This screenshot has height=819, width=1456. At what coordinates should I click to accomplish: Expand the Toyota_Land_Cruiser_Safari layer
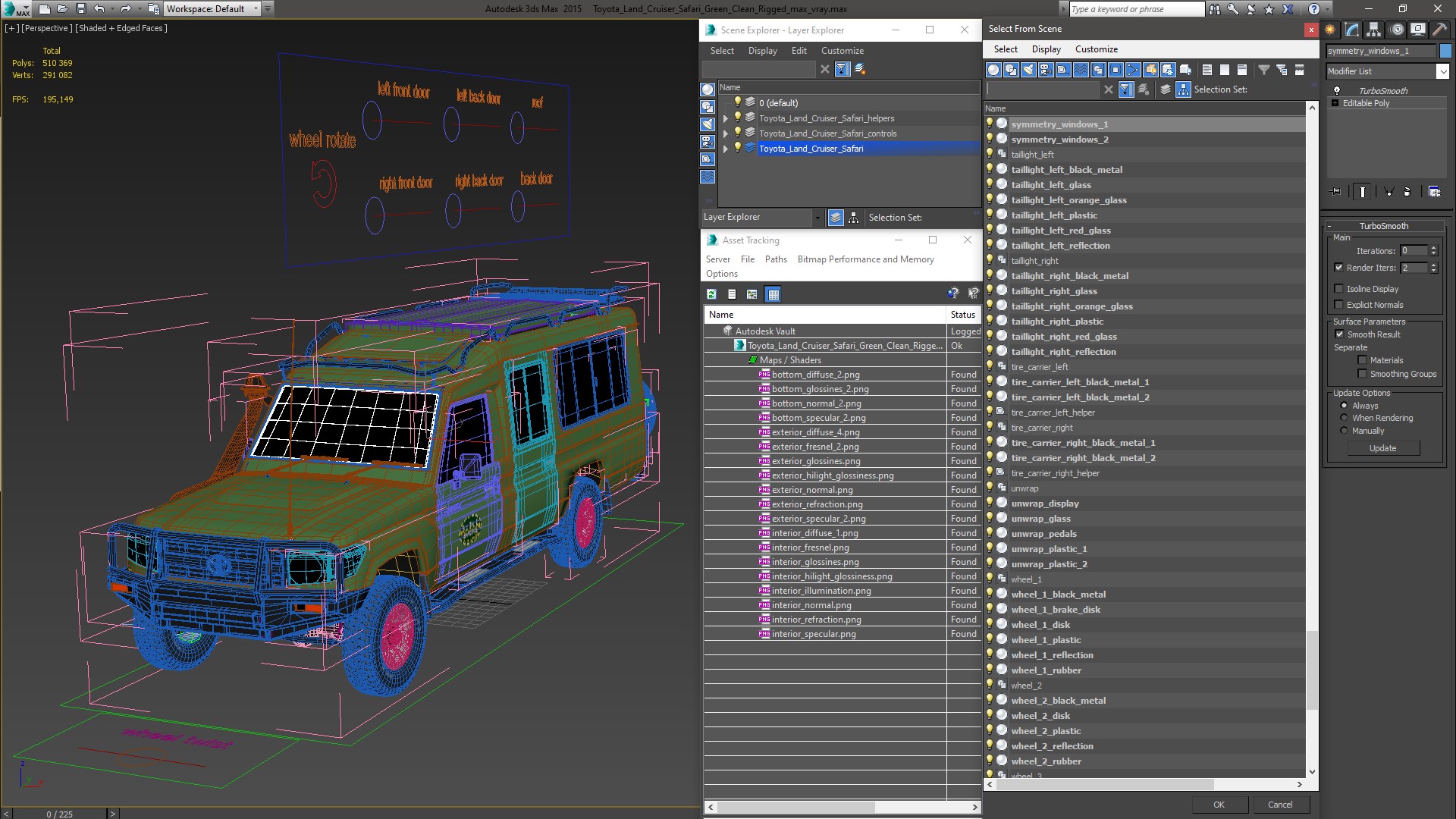726,149
